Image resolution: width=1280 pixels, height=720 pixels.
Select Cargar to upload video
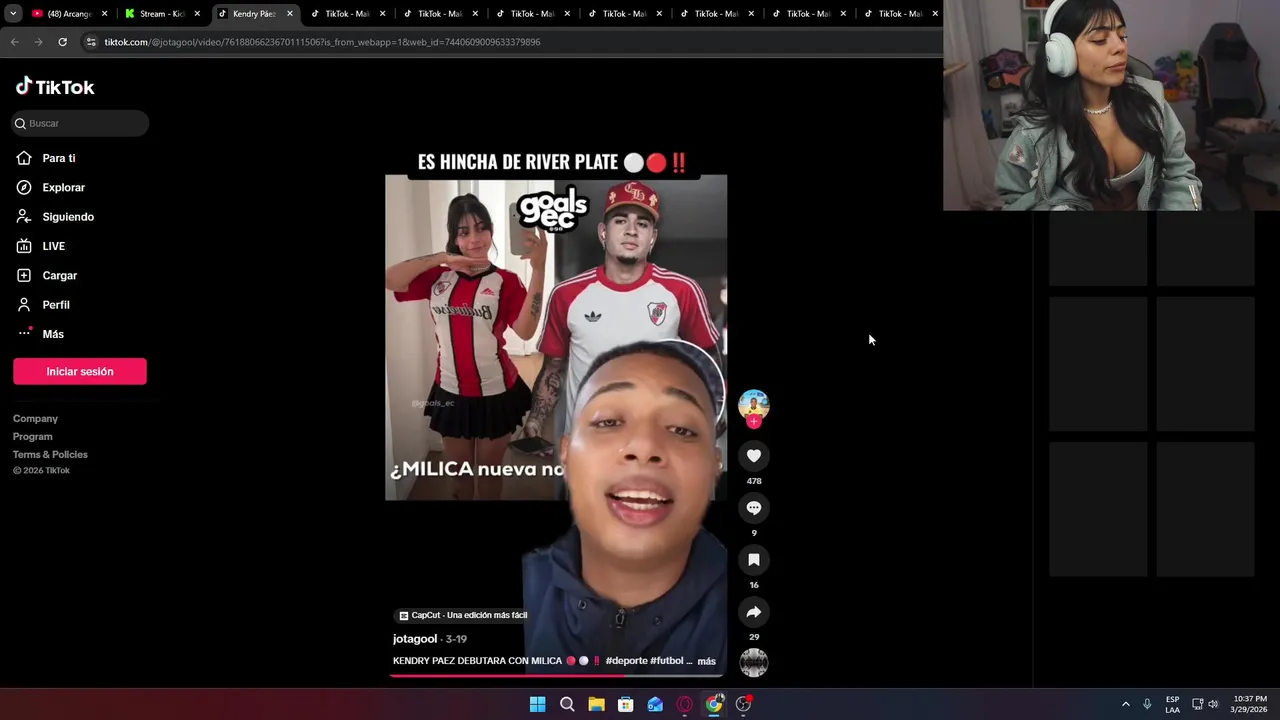59,275
